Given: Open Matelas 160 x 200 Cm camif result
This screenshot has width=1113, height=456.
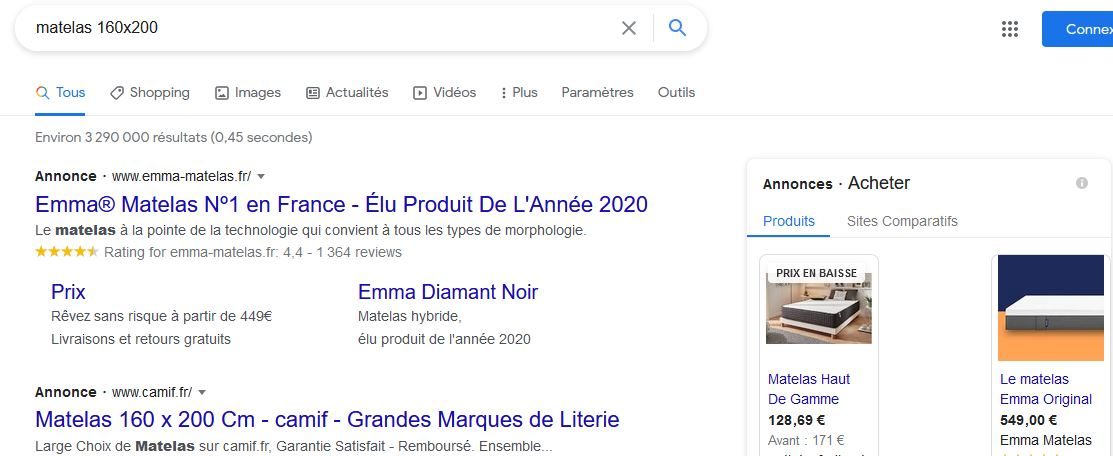Looking at the screenshot, I should pyautogui.click(x=327, y=419).
